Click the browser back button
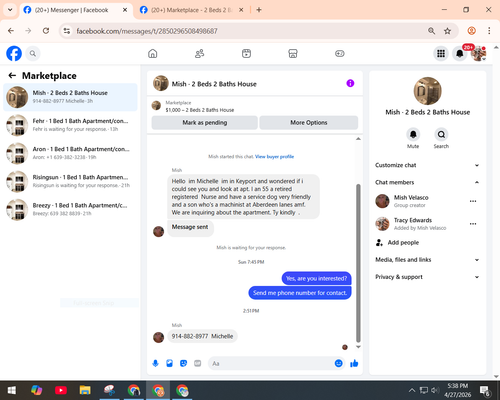500x400 pixels. coord(11,31)
